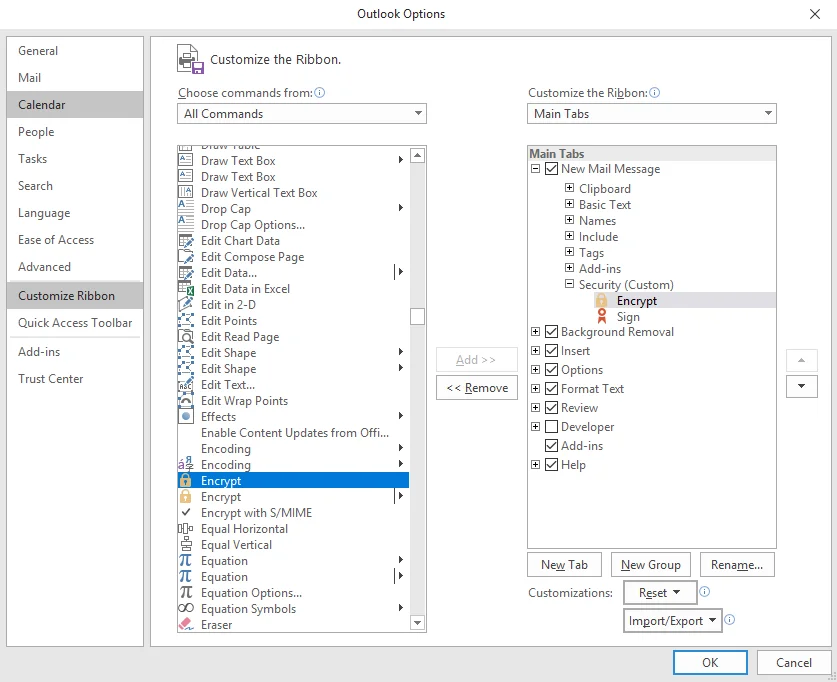Image resolution: width=837 pixels, height=682 pixels.
Task: Switch to Quick Access Toolbar settings
Action: (75, 323)
